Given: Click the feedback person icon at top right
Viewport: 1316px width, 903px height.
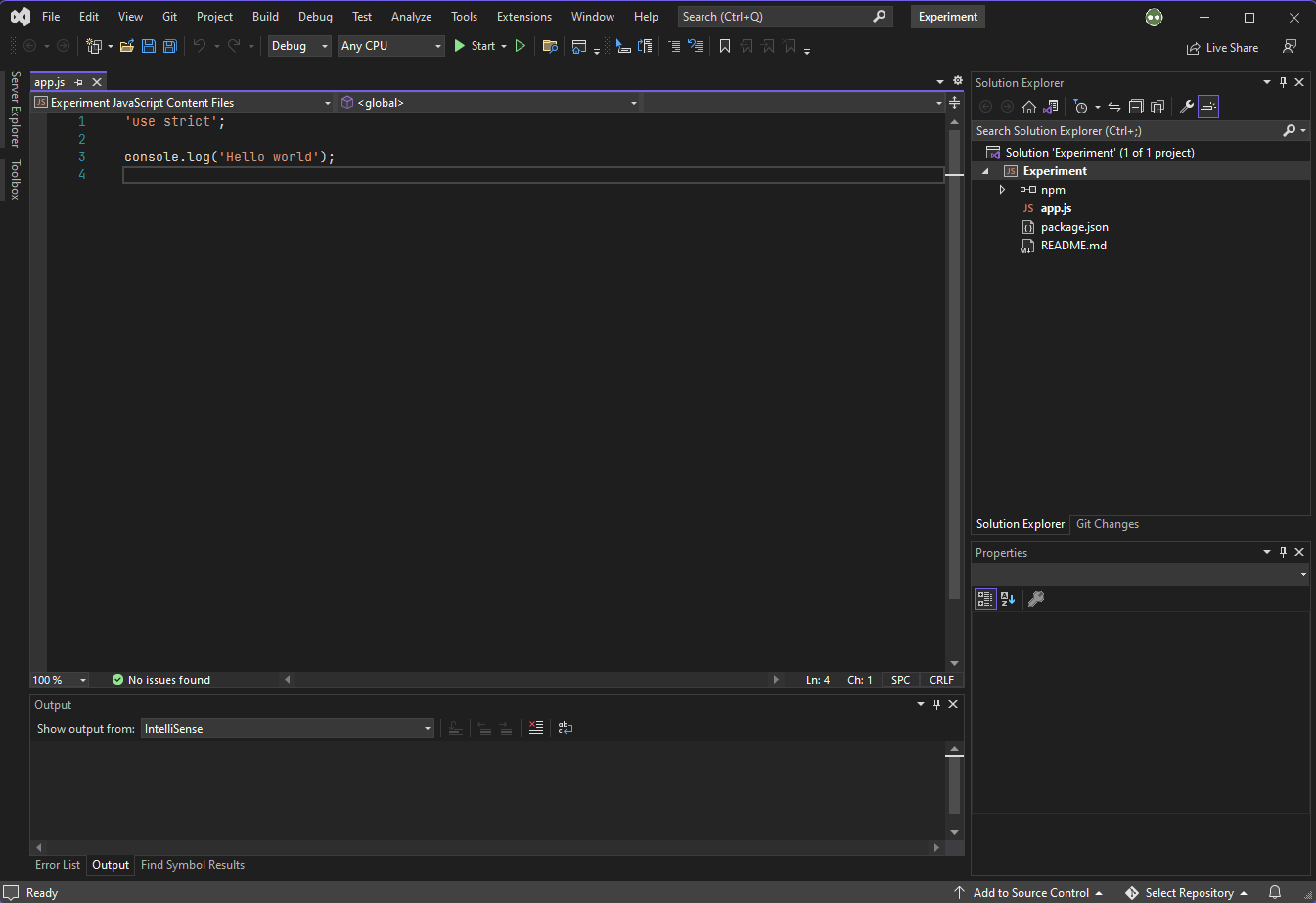Looking at the screenshot, I should click(1290, 47).
